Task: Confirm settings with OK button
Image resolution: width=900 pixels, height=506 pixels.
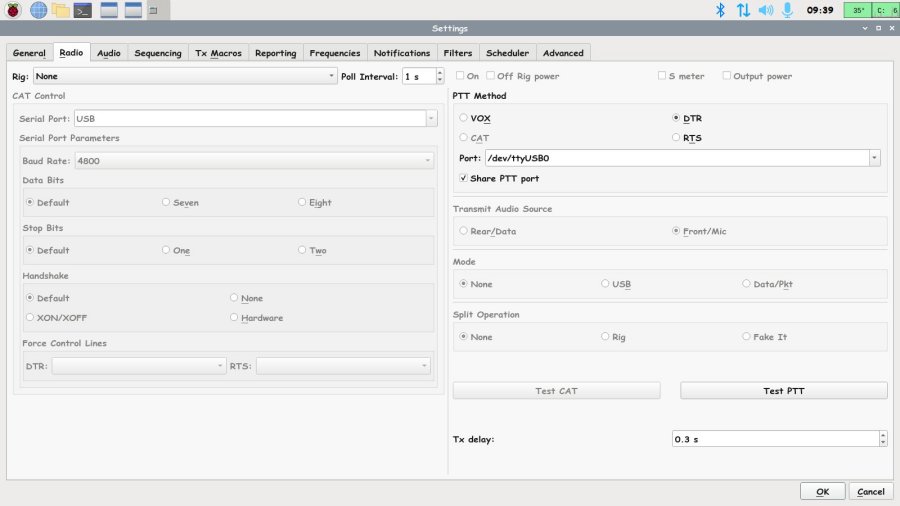Action: (x=823, y=492)
